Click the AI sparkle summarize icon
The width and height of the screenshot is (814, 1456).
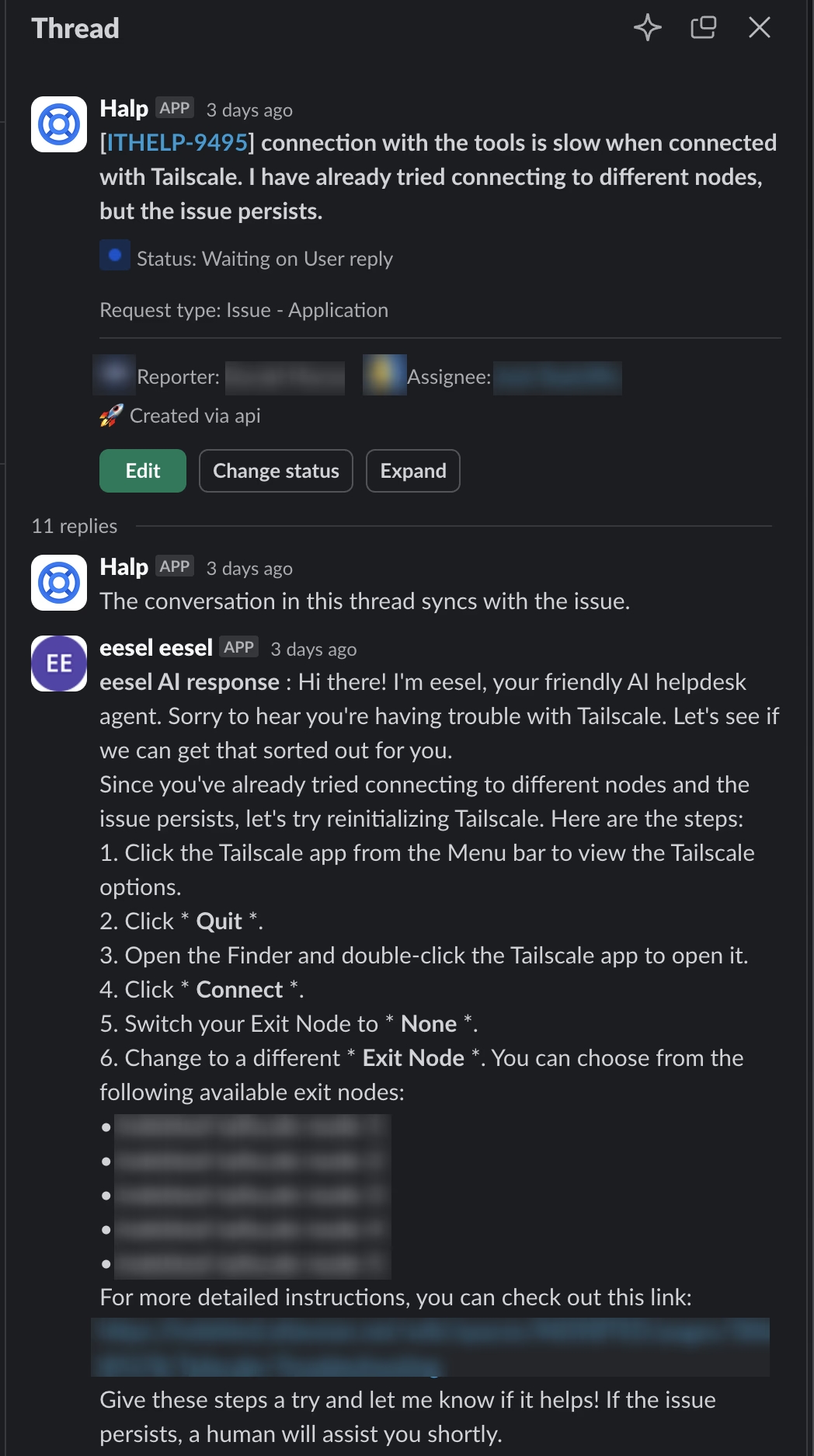647,28
